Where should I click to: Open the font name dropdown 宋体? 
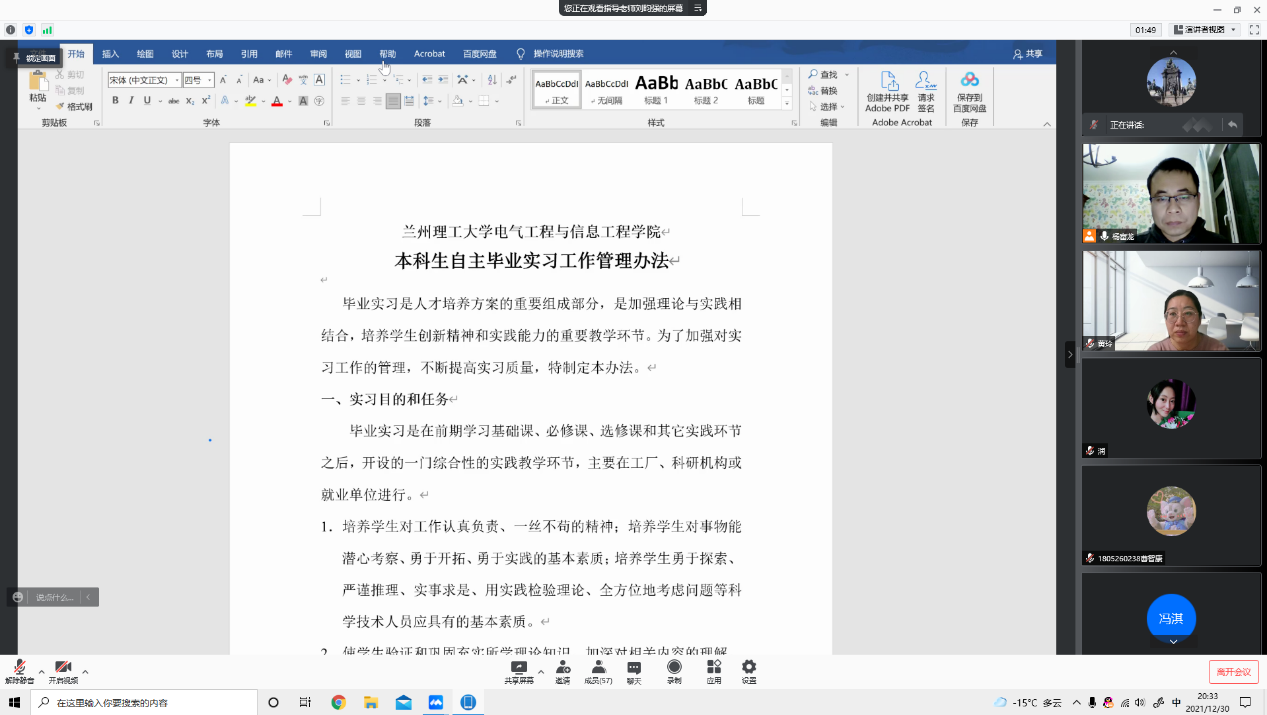tap(144, 80)
